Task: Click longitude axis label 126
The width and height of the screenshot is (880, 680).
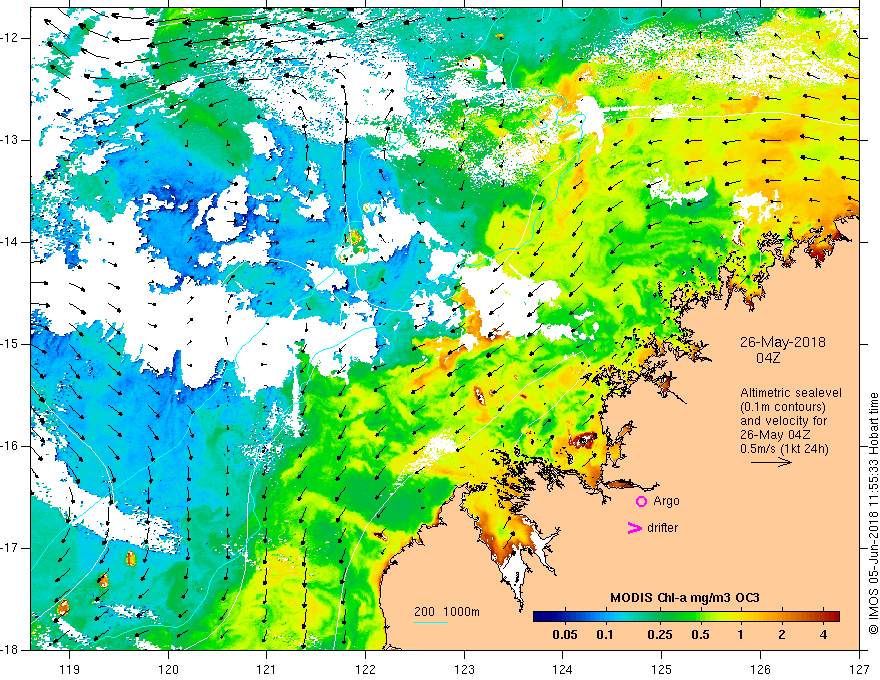Action: coord(760,669)
